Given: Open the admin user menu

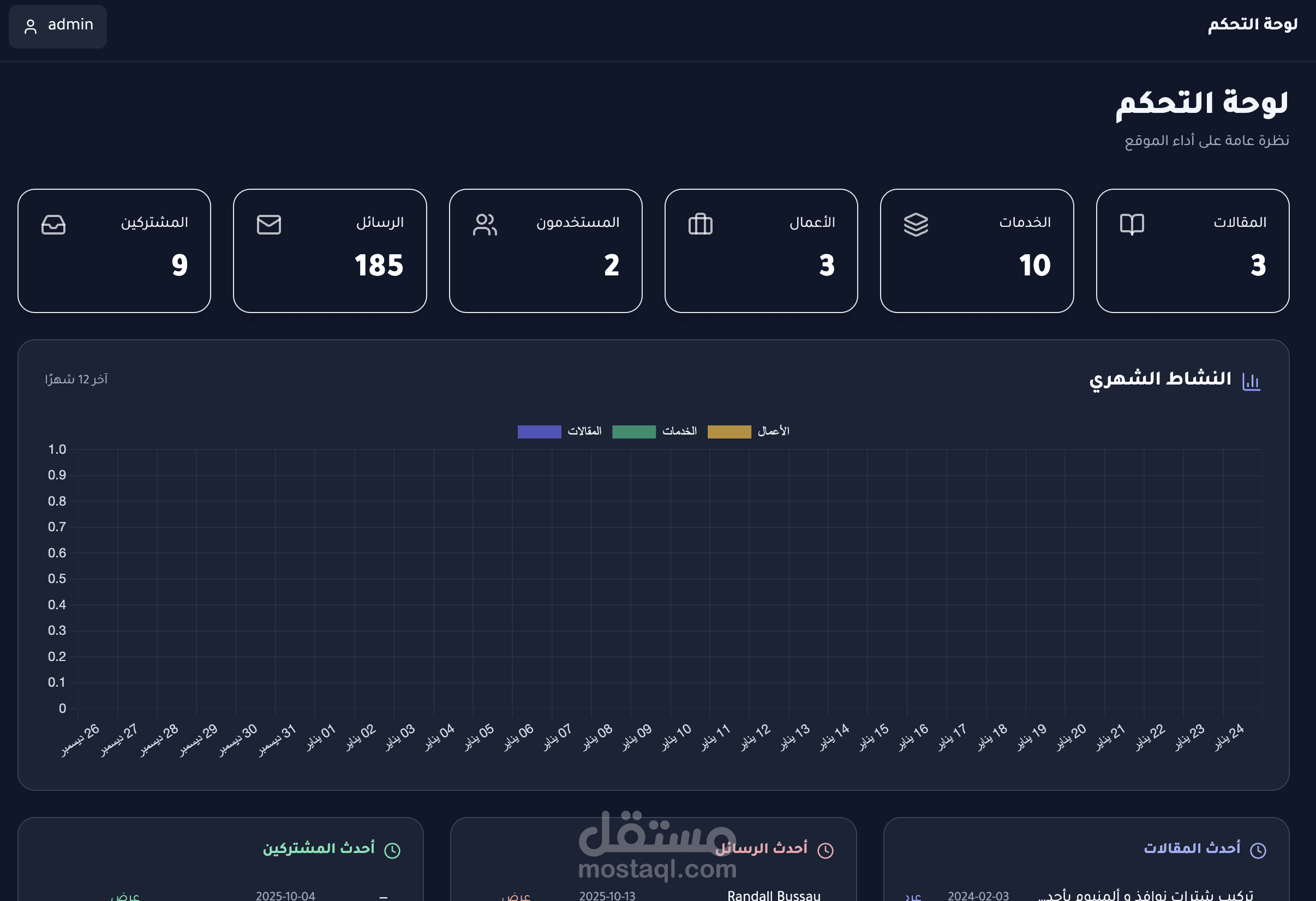Looking at the screenshot, I should (x=58, y=26).
